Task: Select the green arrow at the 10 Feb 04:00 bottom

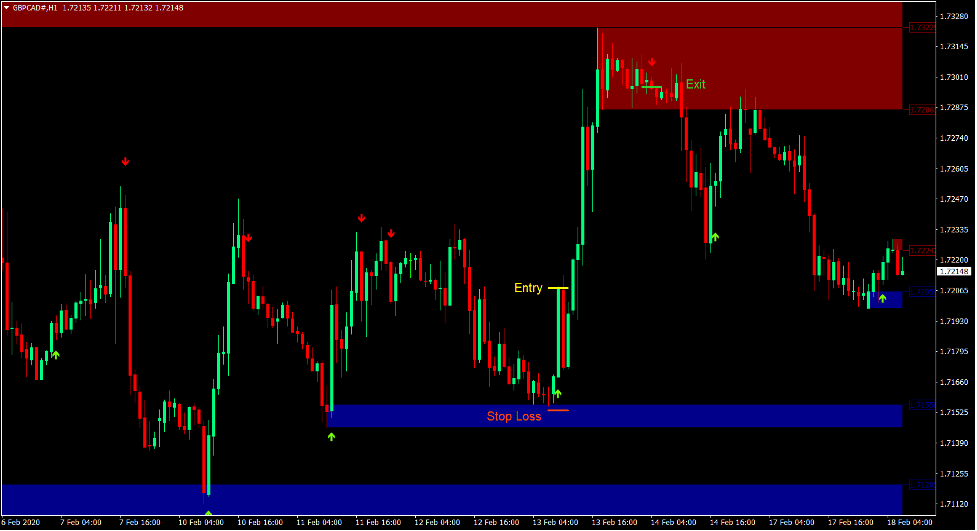Action: click(208, 514)
